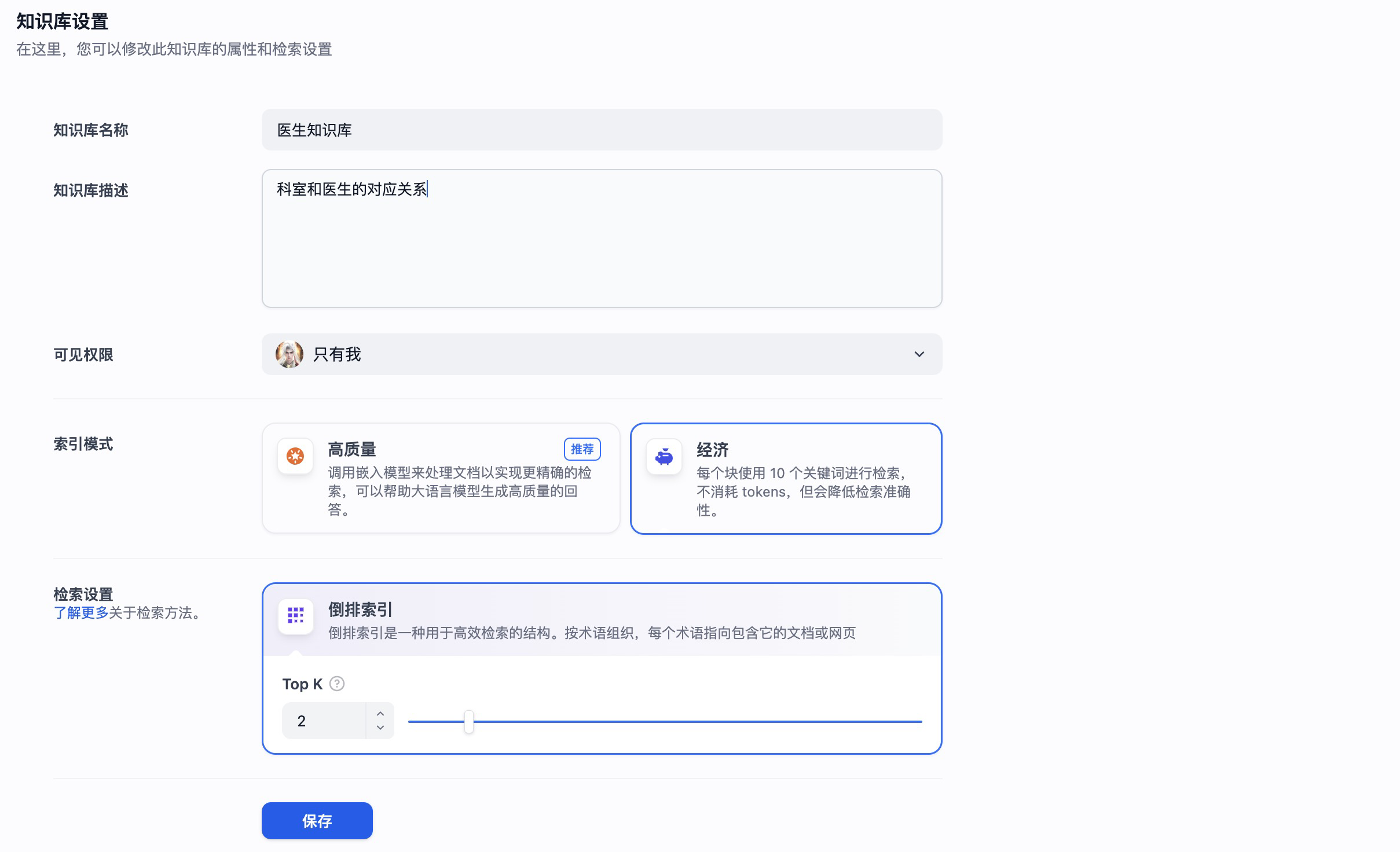Viewport: 1400px width, 852px height.
Task: Click the Top K help question icon
Action: pos(337,684)
